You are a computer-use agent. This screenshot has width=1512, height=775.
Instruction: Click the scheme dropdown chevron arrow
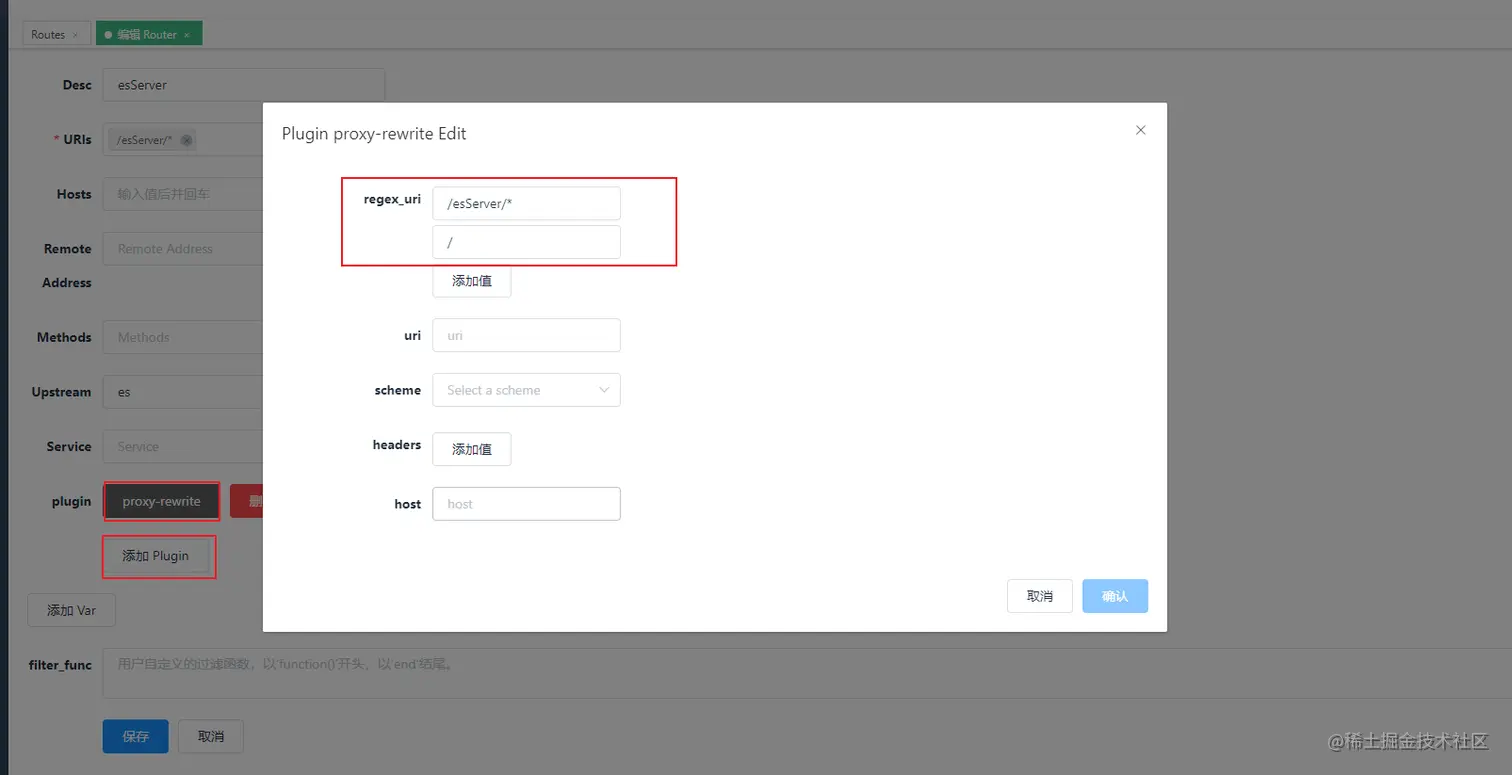604,390
